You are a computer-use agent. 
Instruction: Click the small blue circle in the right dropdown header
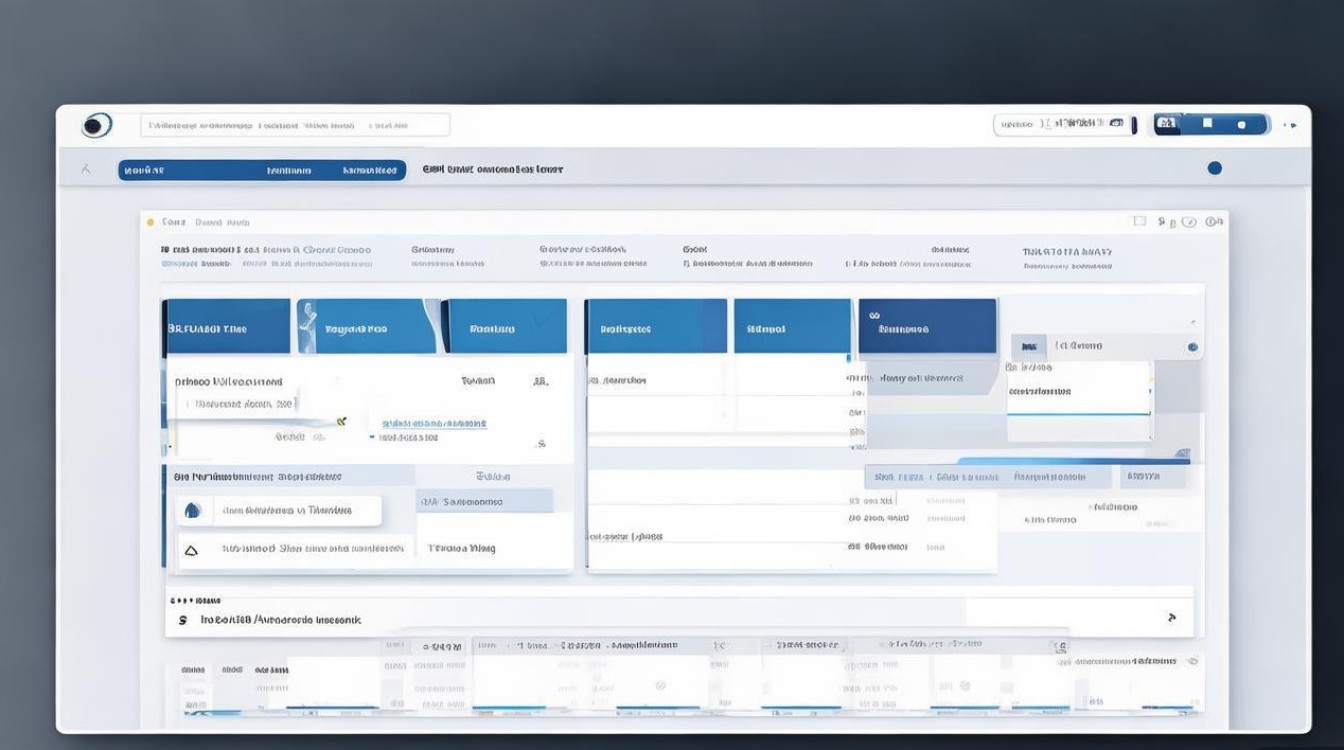coord(1192,347)
